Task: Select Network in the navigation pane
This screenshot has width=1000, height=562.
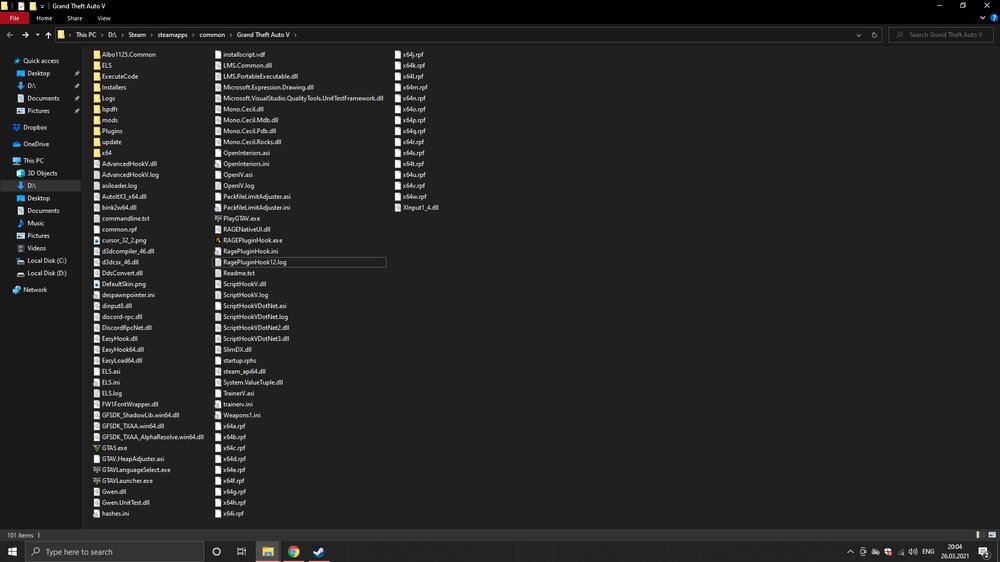Action: tap(35, 290)
